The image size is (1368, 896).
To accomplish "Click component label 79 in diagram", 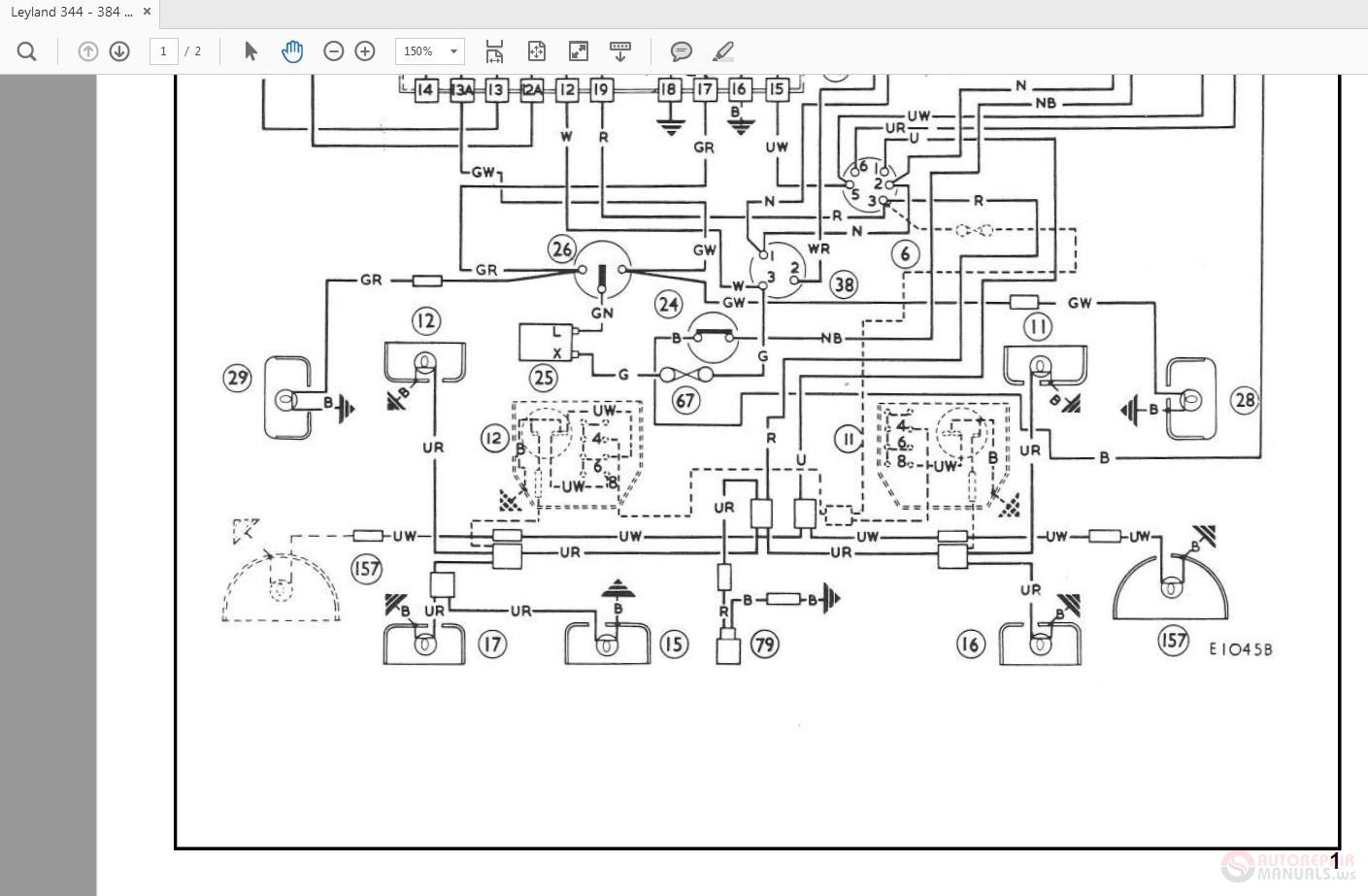I will click(x=765, y=644).
